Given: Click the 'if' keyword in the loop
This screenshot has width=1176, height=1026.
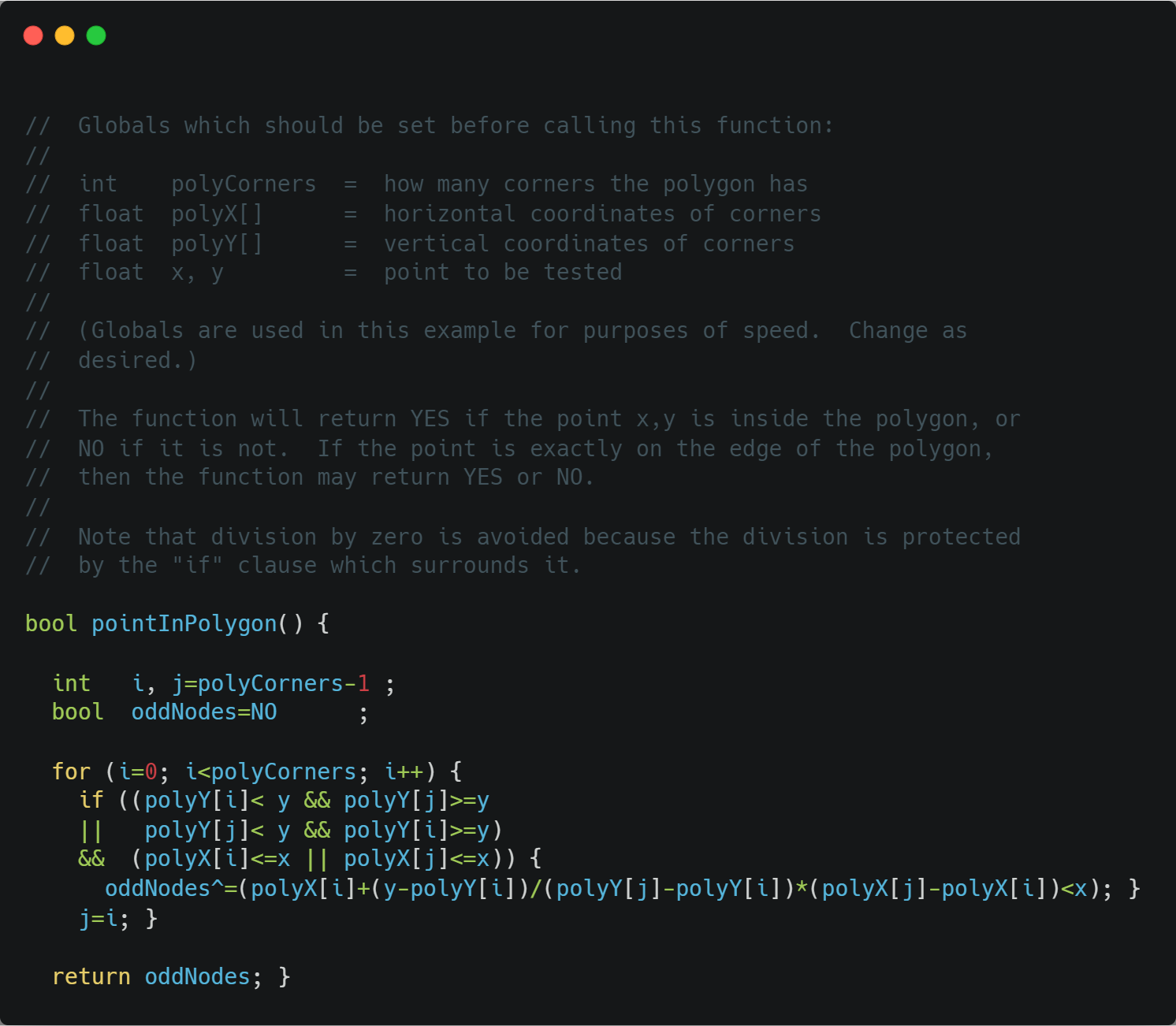Looking at the screenshot, I should click(91, 801).
